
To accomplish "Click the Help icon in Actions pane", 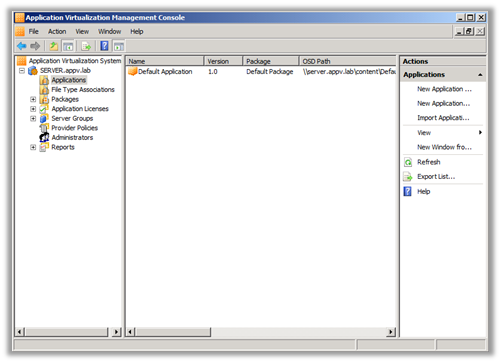I will point(407,191).
